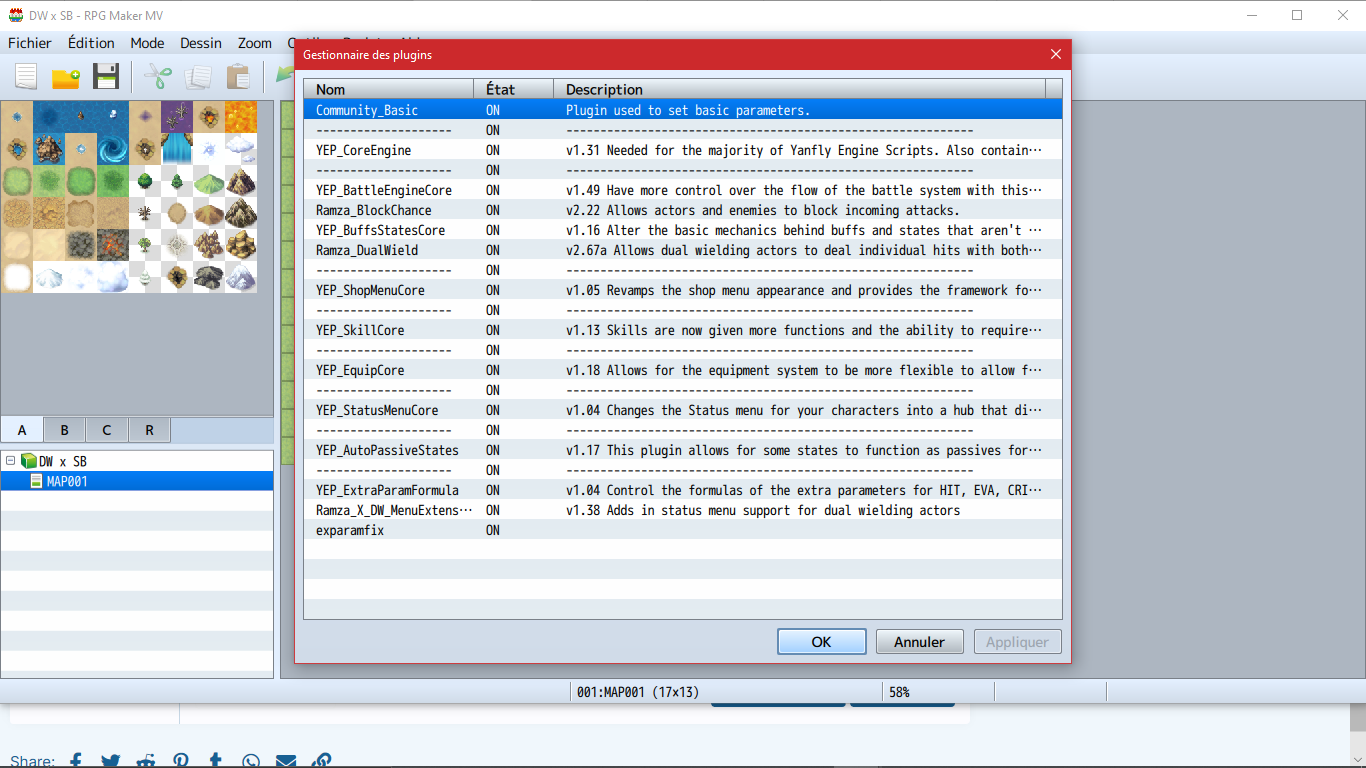Pick the lone dead tree tile
This screenshot has height=768, width=1366.
[x=145, y=213]
